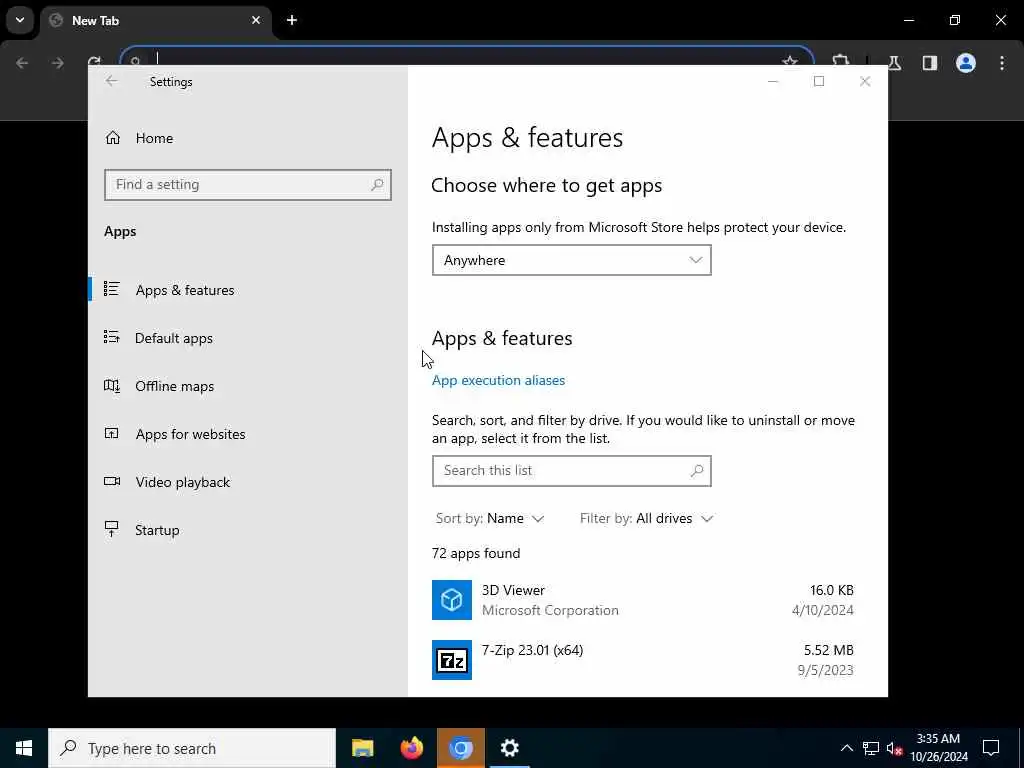Expand the Anywhere app source dropdown
The image size is (1024, 768).
(571, 260)
